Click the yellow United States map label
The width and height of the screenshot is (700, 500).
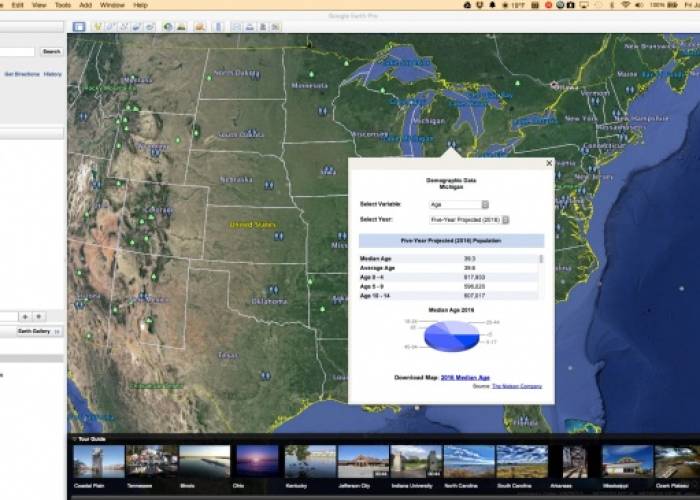(x=253, y=225)
